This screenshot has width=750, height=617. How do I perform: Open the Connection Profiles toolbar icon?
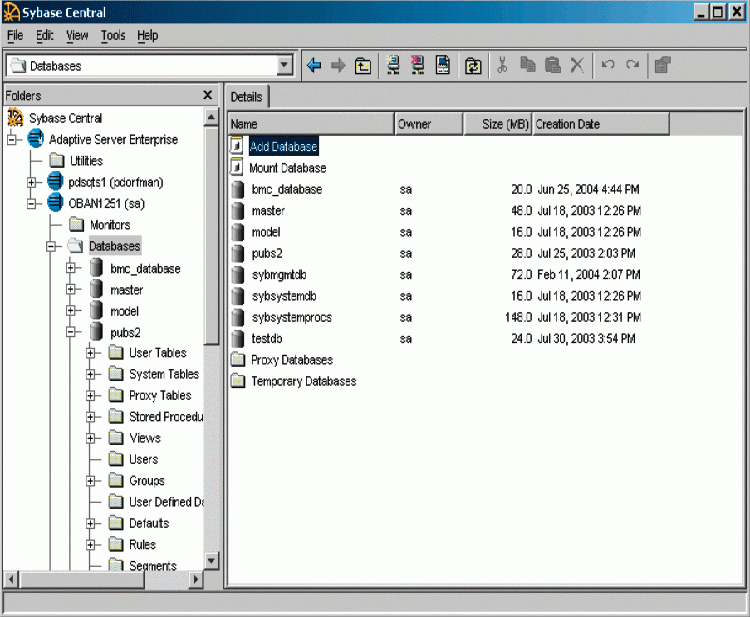tap(442, 65)
